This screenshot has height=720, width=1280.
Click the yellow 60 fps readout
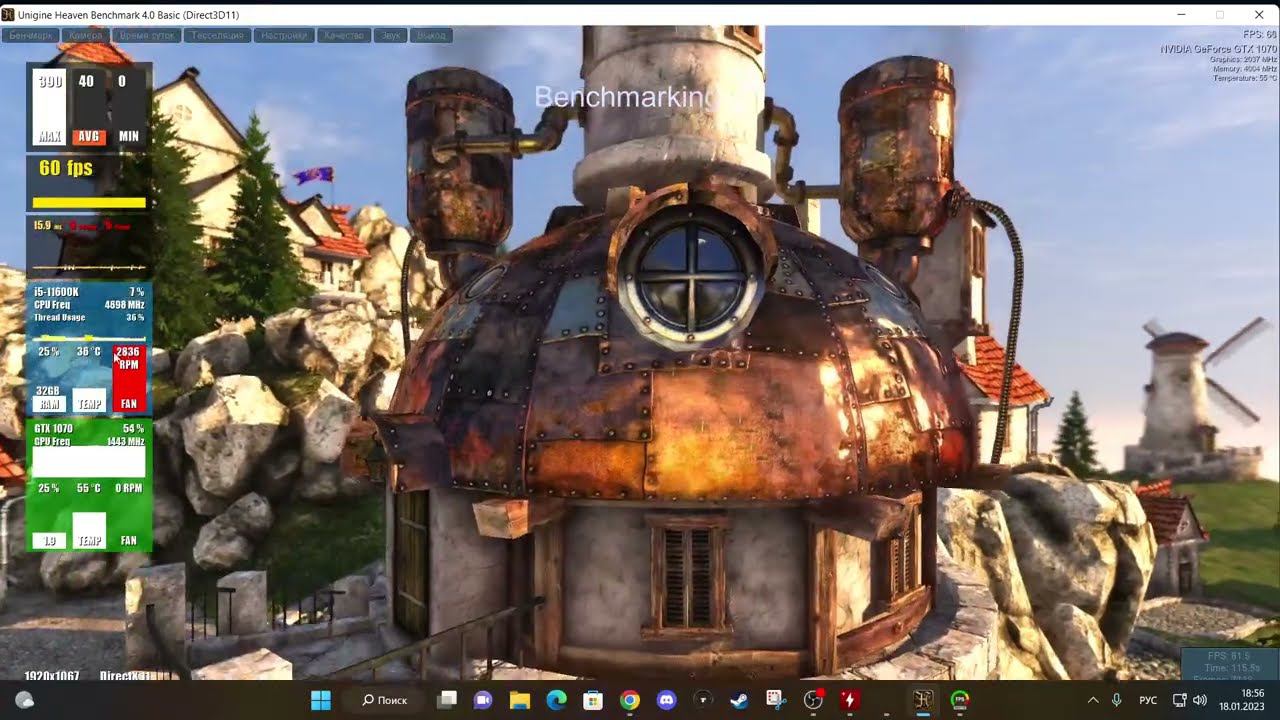66,168
